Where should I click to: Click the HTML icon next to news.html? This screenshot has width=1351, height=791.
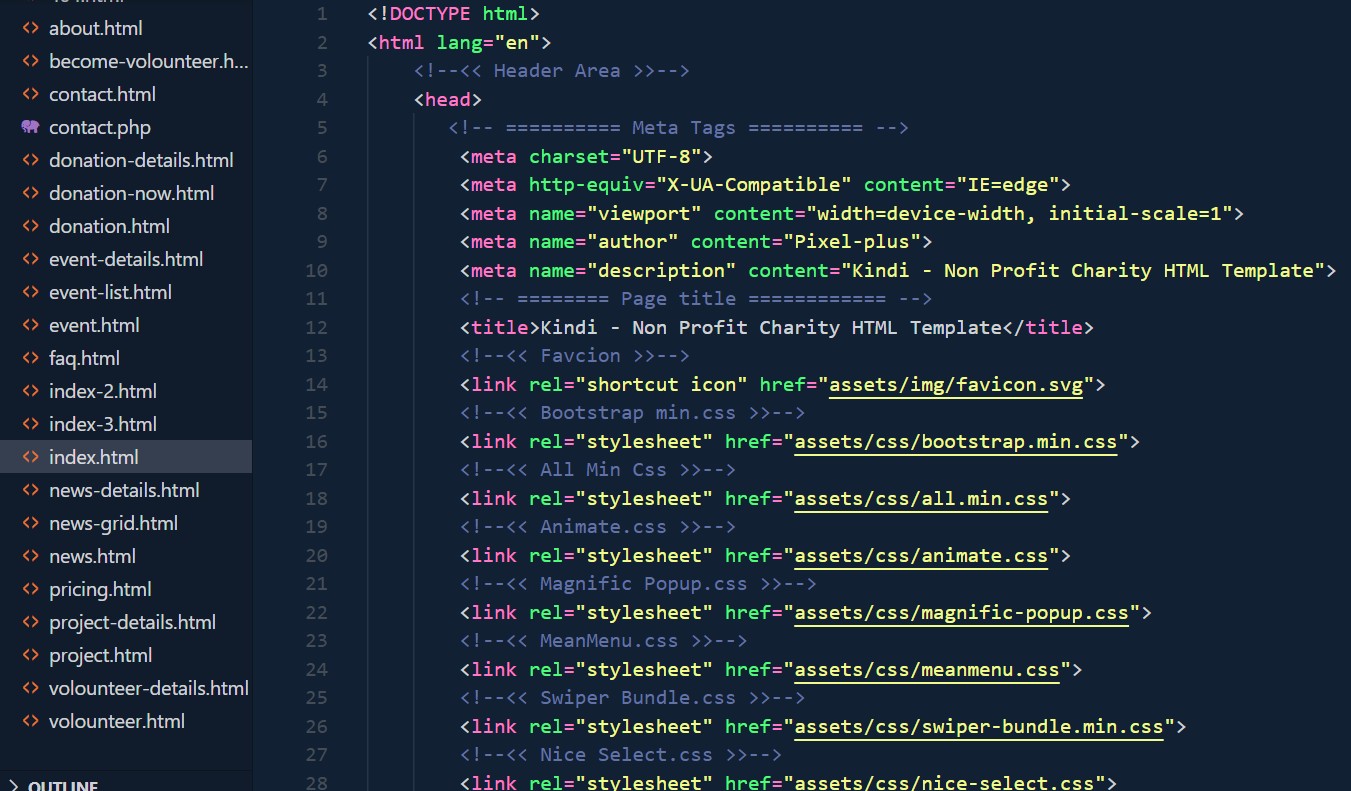(30, 556)
